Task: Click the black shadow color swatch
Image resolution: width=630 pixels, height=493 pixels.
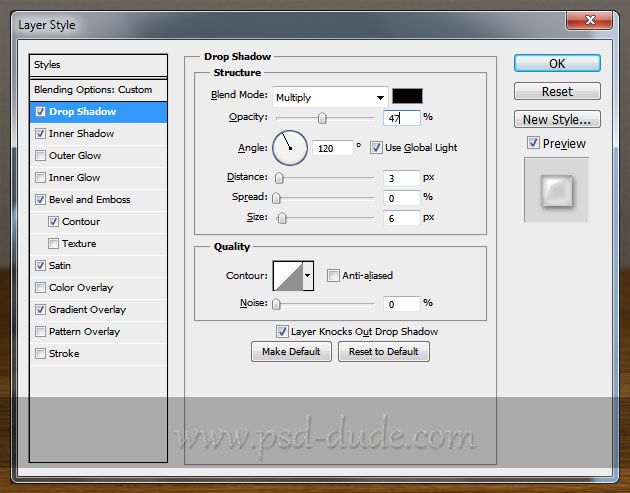Action: click(408, 97)
